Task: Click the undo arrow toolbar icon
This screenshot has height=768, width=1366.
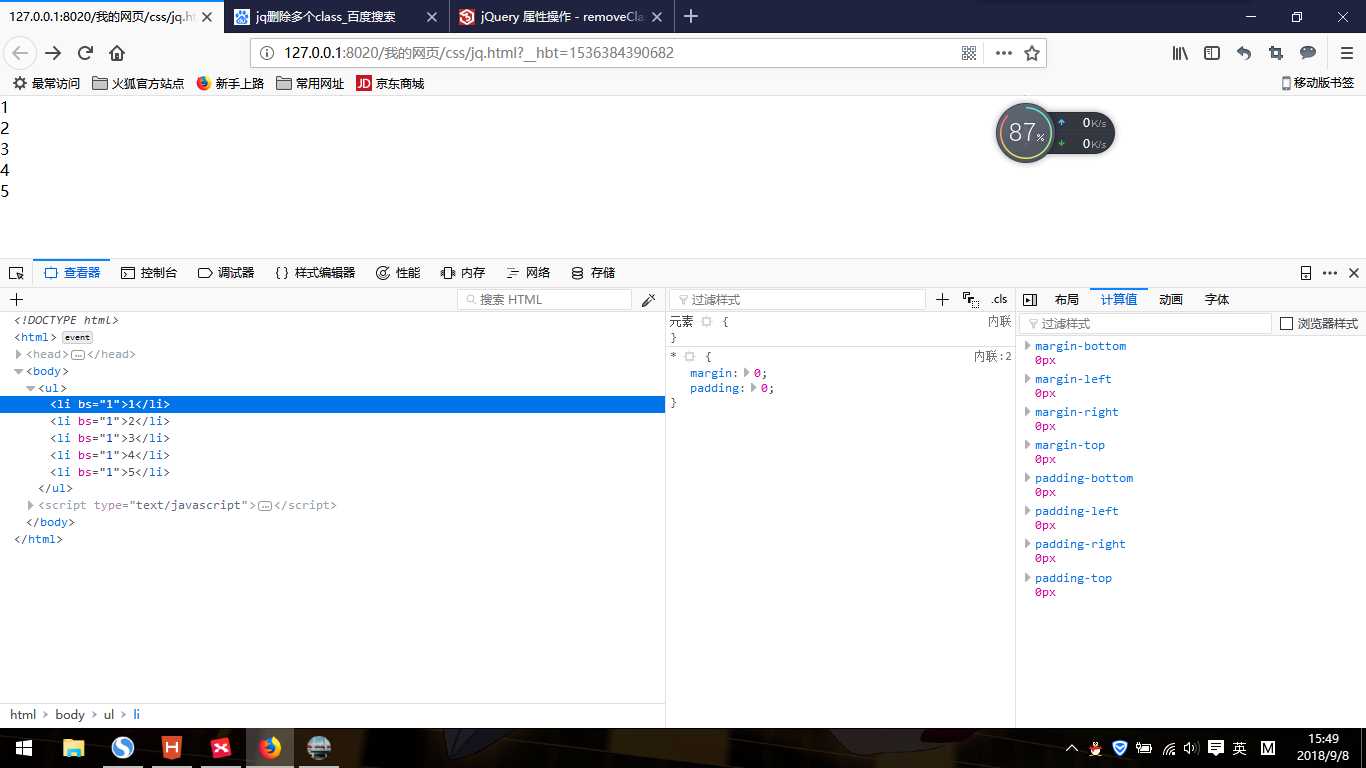Action: point(1244,53)
